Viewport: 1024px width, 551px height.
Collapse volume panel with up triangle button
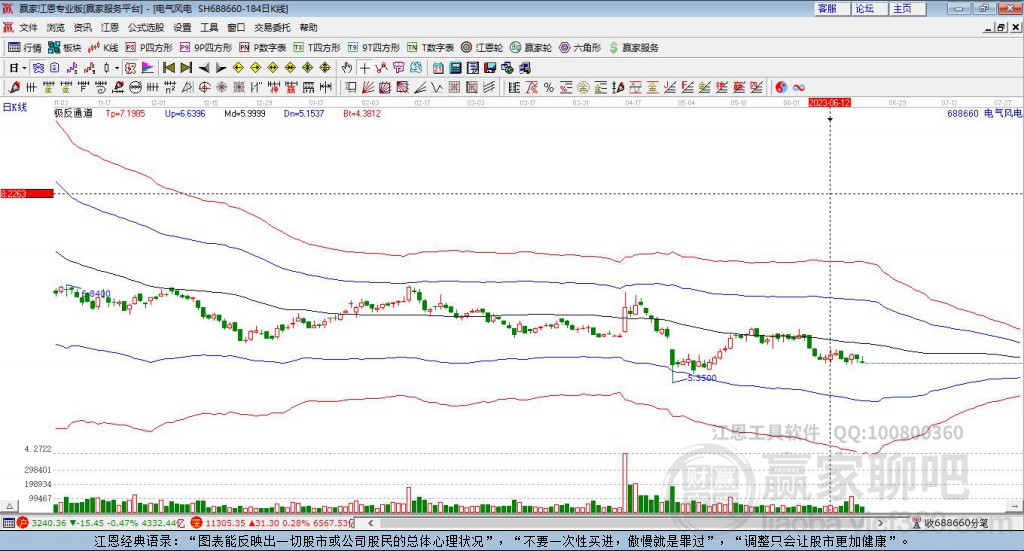[x=9, y=506]
